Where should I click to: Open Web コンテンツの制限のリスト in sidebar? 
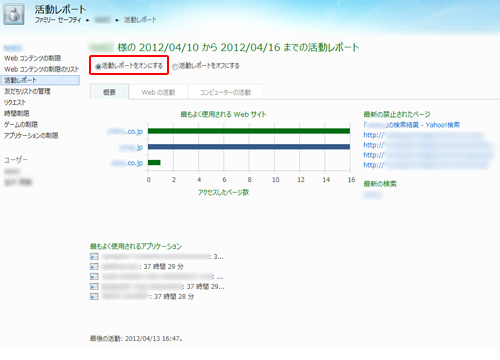pyautogui.click(x=42, y=69)
